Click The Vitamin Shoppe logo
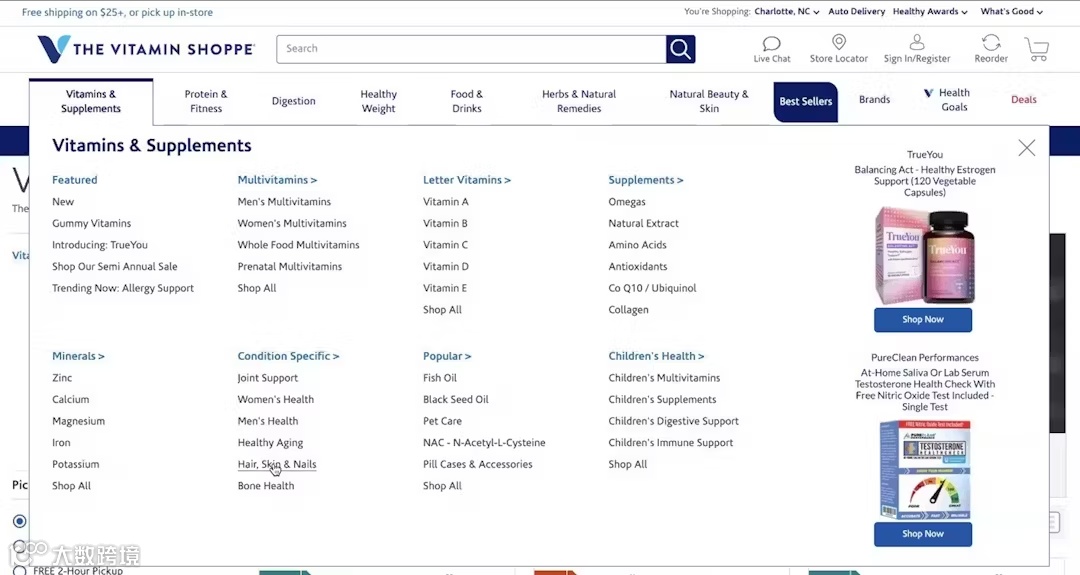 coord(145,49)
